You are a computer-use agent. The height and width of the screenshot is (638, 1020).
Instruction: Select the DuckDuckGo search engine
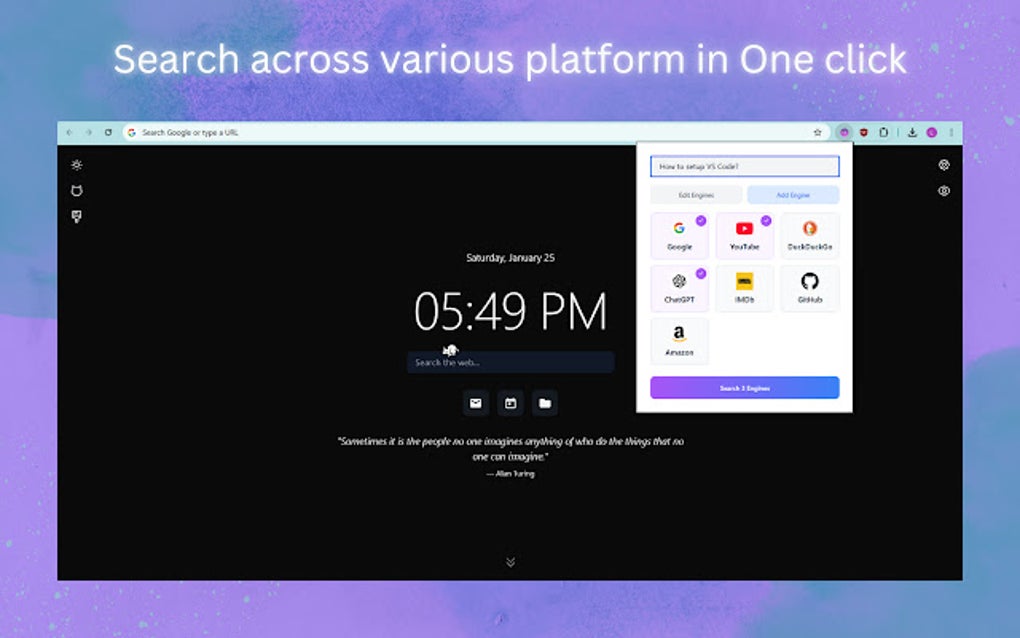tap(809, 236)
